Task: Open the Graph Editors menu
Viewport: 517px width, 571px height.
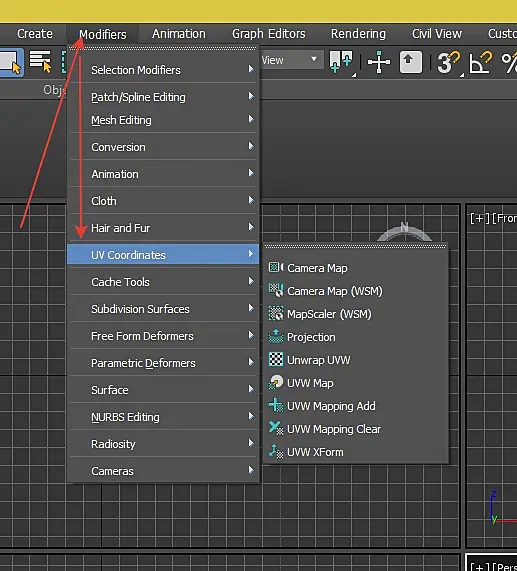Action: click(x=269, y=34)
